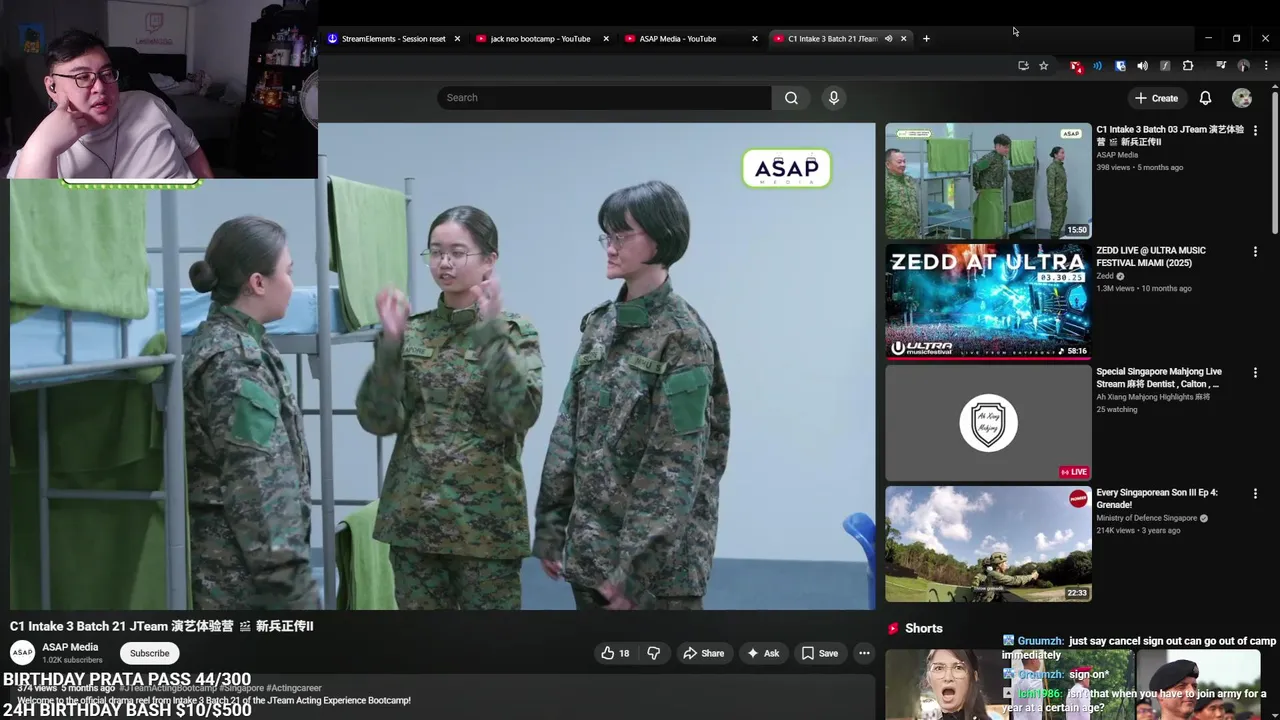Image resolution: width=1280 pixels, height=720 pixels.
Task: Click the YouTube search magnifier button
Action: [x=791, y=98]
